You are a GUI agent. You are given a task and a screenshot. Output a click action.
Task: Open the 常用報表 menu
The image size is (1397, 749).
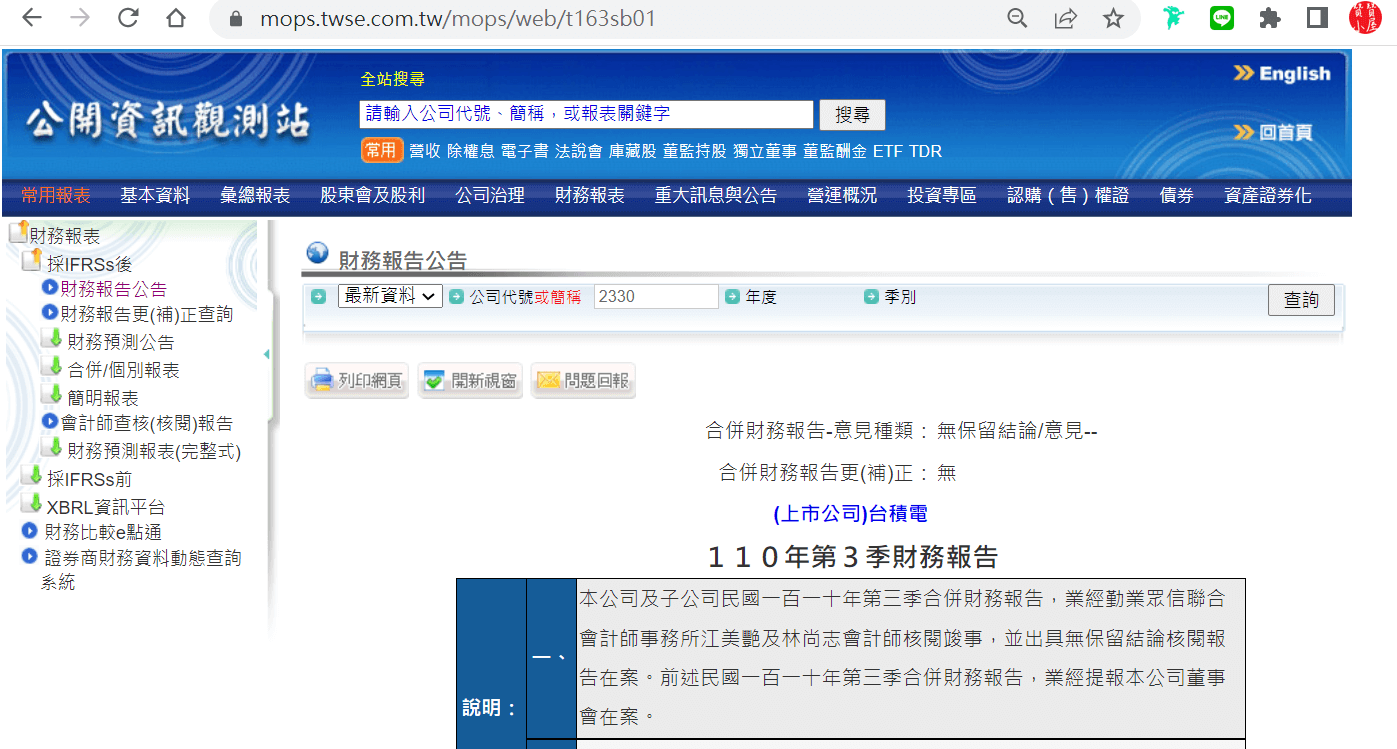coord(56,196)
